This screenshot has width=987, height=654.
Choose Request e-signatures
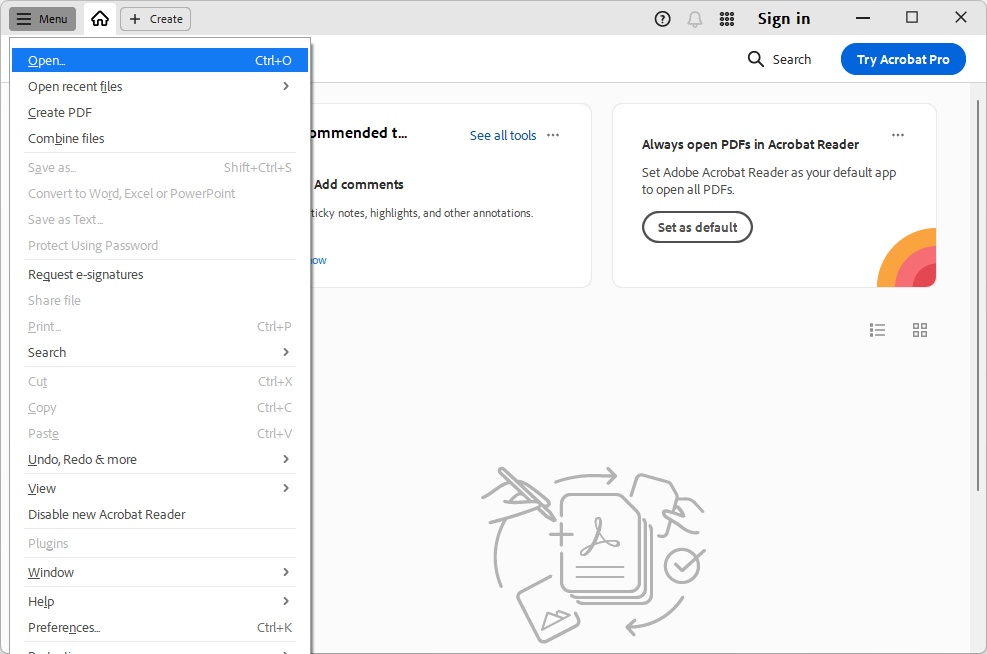pyautogui.click(x=85, y=274)
